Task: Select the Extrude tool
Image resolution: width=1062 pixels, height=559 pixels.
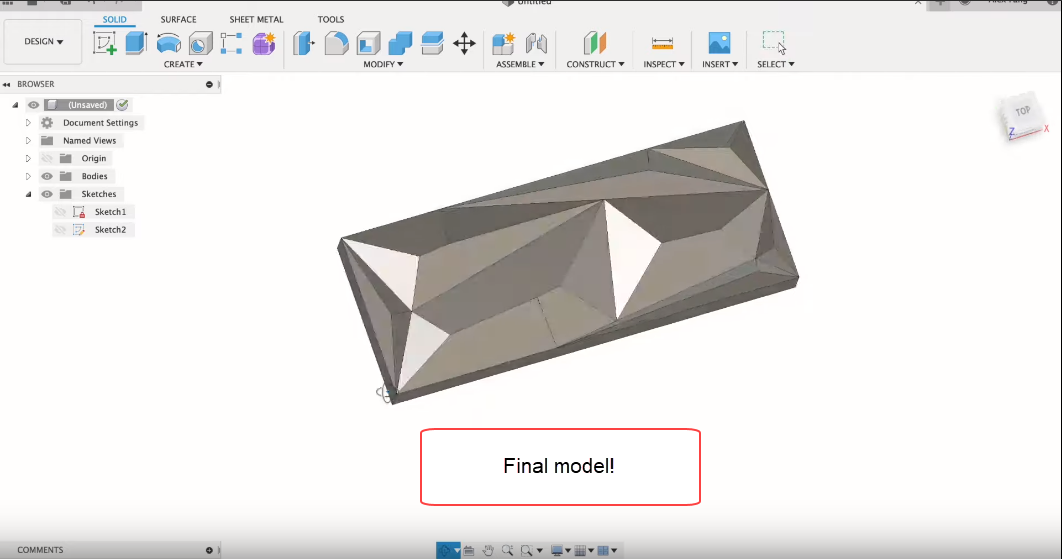Action: tap(136, 43)
